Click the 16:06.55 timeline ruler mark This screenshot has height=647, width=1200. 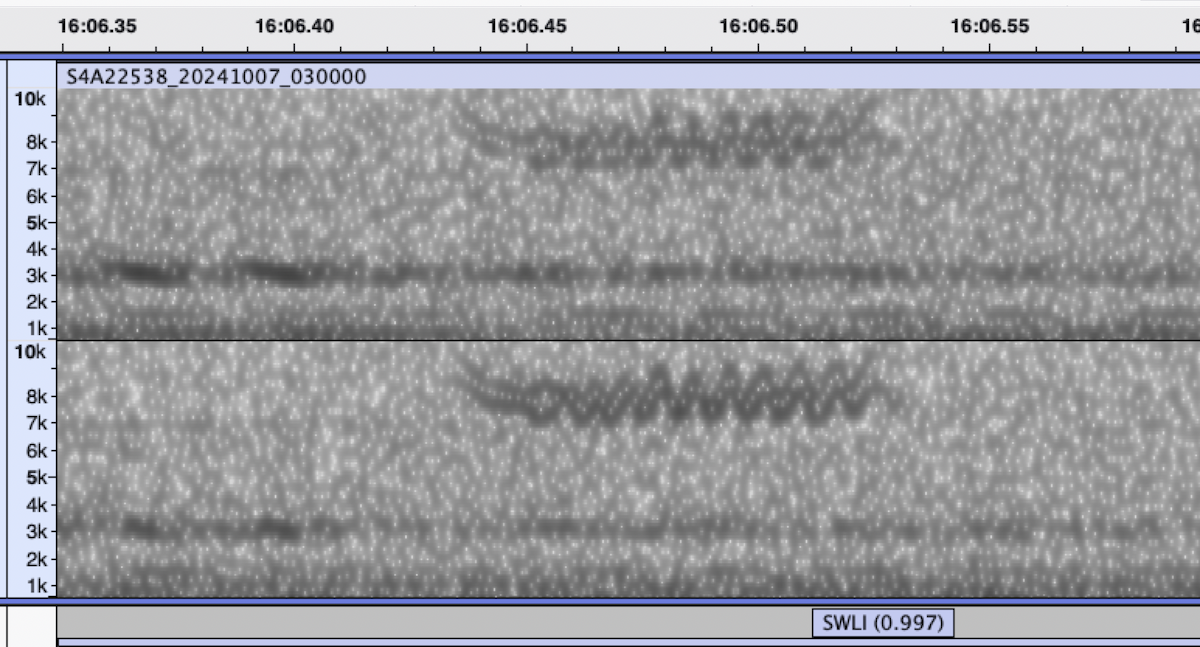coord(989,27)
